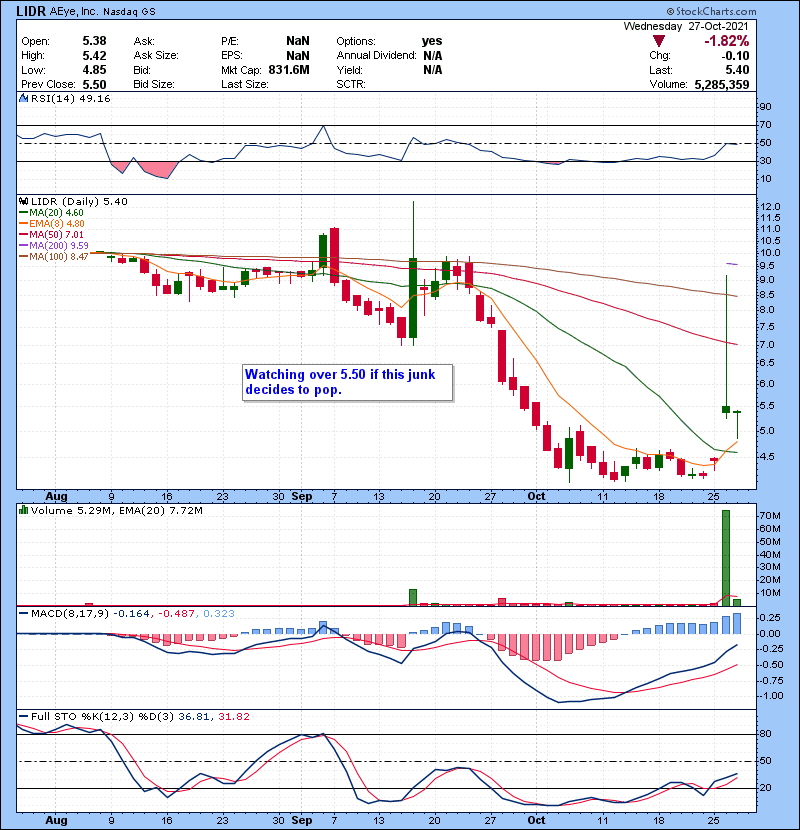Select the Open value 5.38
The width and height of the screenshot is (800, 830).
94,41
